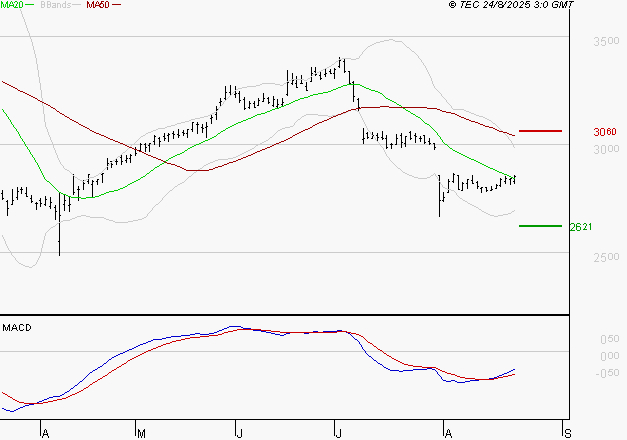The width and height of the screenshot is (627, 440).
Task: Select the M month marker on time axis
Action: coord(141,432)
